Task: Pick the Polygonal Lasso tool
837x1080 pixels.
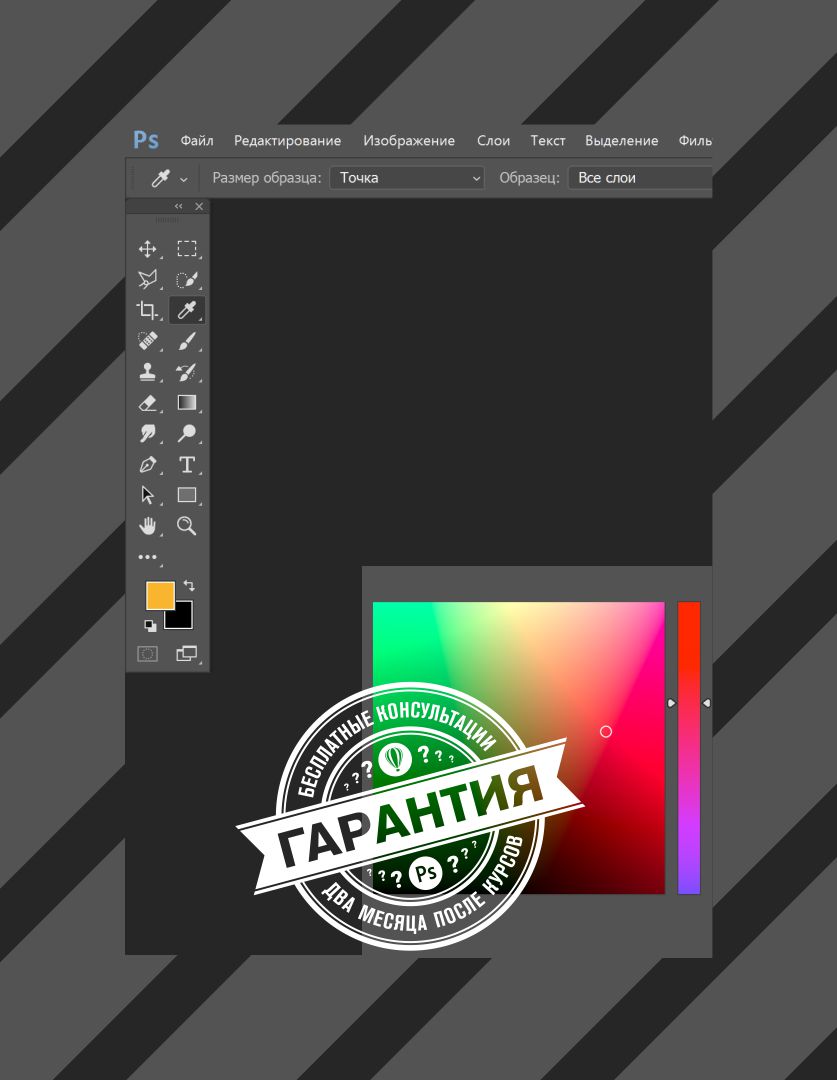Action: coord(148,280)
